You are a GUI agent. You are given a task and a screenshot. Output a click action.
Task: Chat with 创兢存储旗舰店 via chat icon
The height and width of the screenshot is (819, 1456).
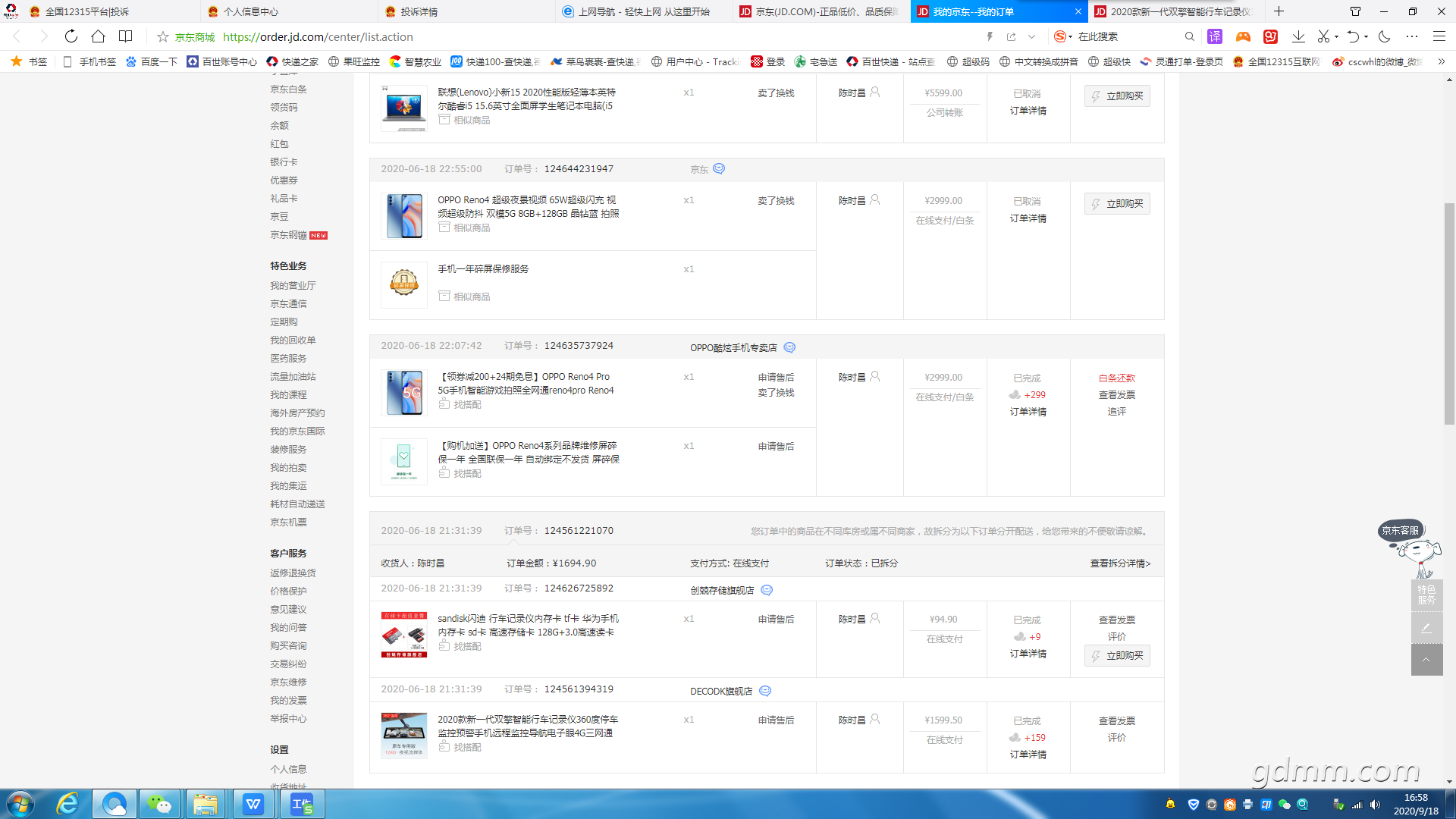click(767, 590)
